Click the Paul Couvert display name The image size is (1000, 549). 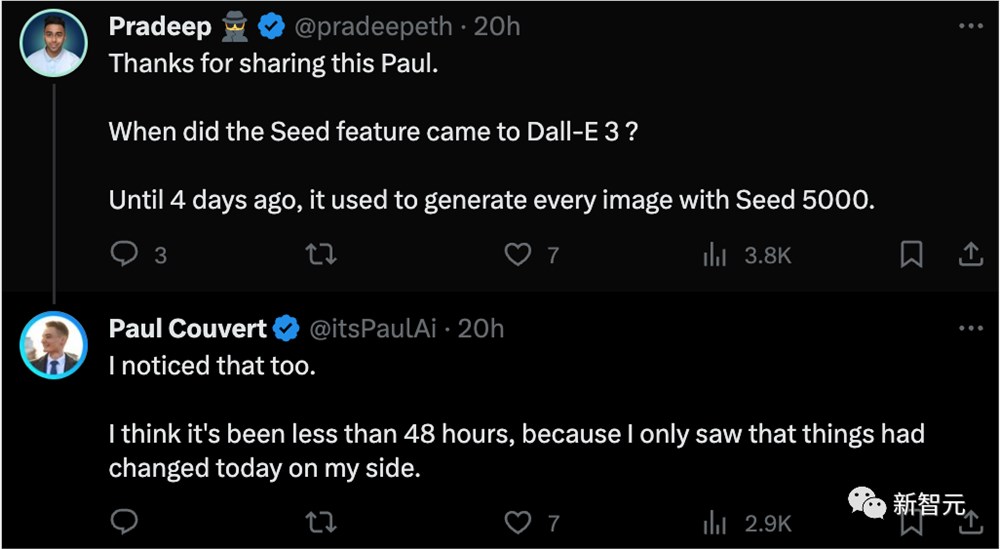tap(187, 328)
